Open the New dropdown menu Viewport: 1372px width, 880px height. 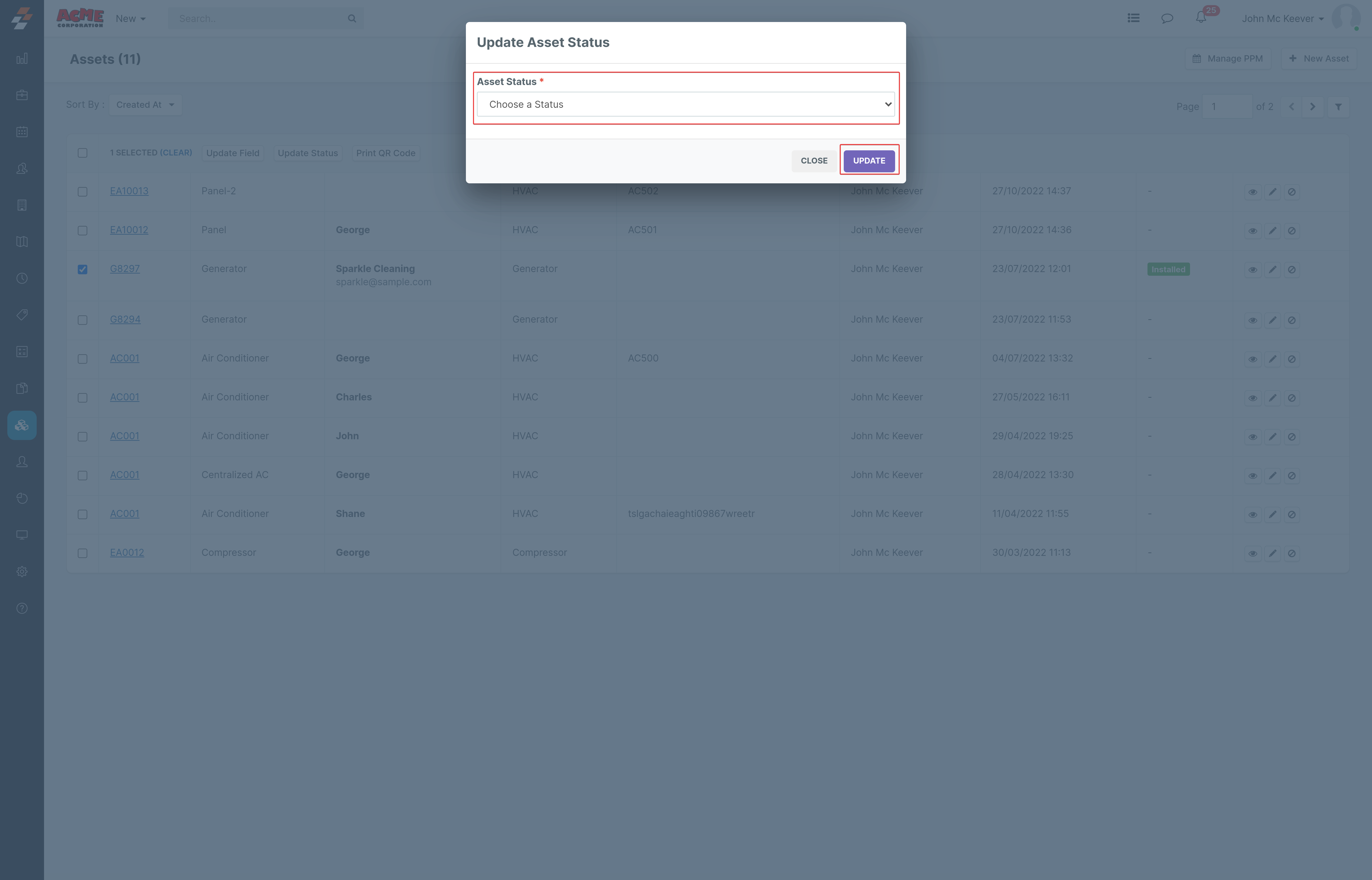point(130,19)
